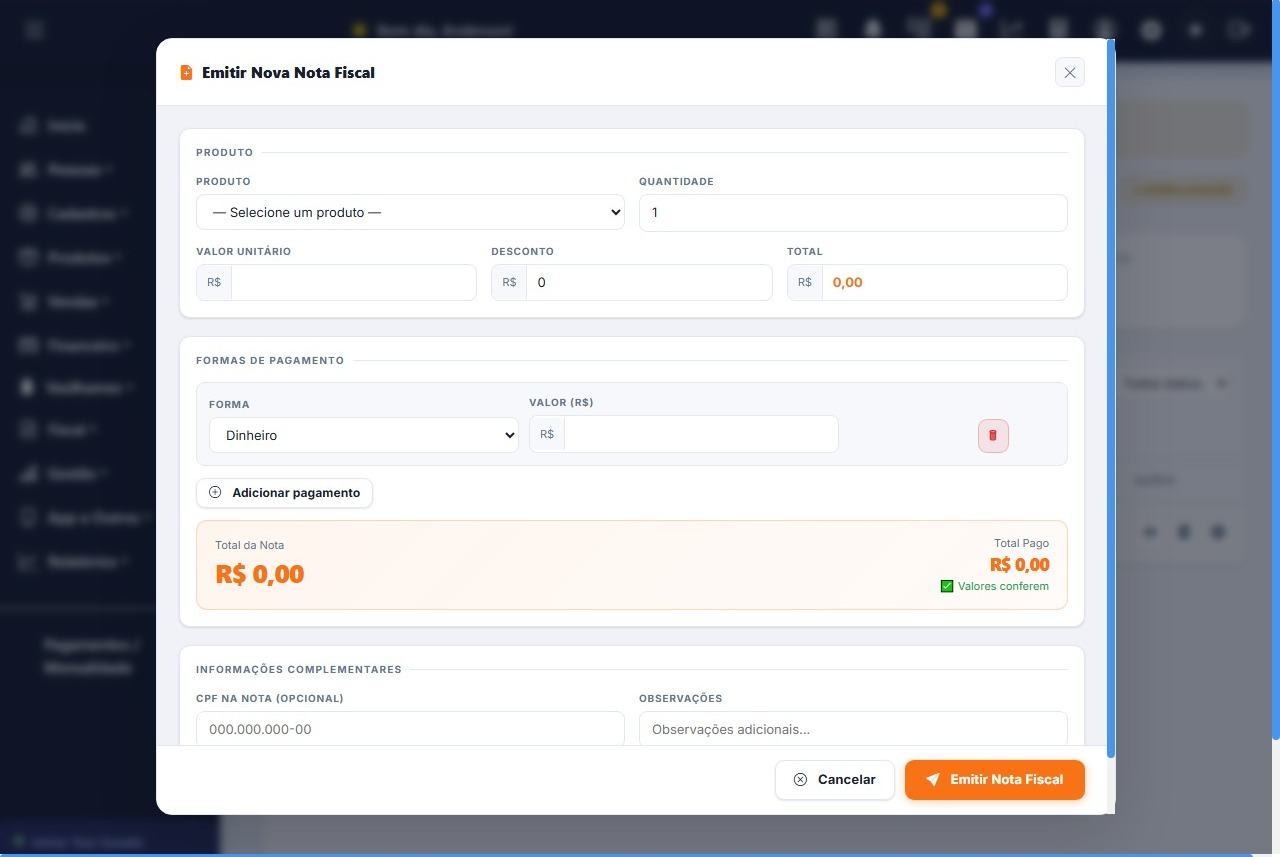Select the Desconto input field
1280x857 pixels.
(x=648, y=283)
